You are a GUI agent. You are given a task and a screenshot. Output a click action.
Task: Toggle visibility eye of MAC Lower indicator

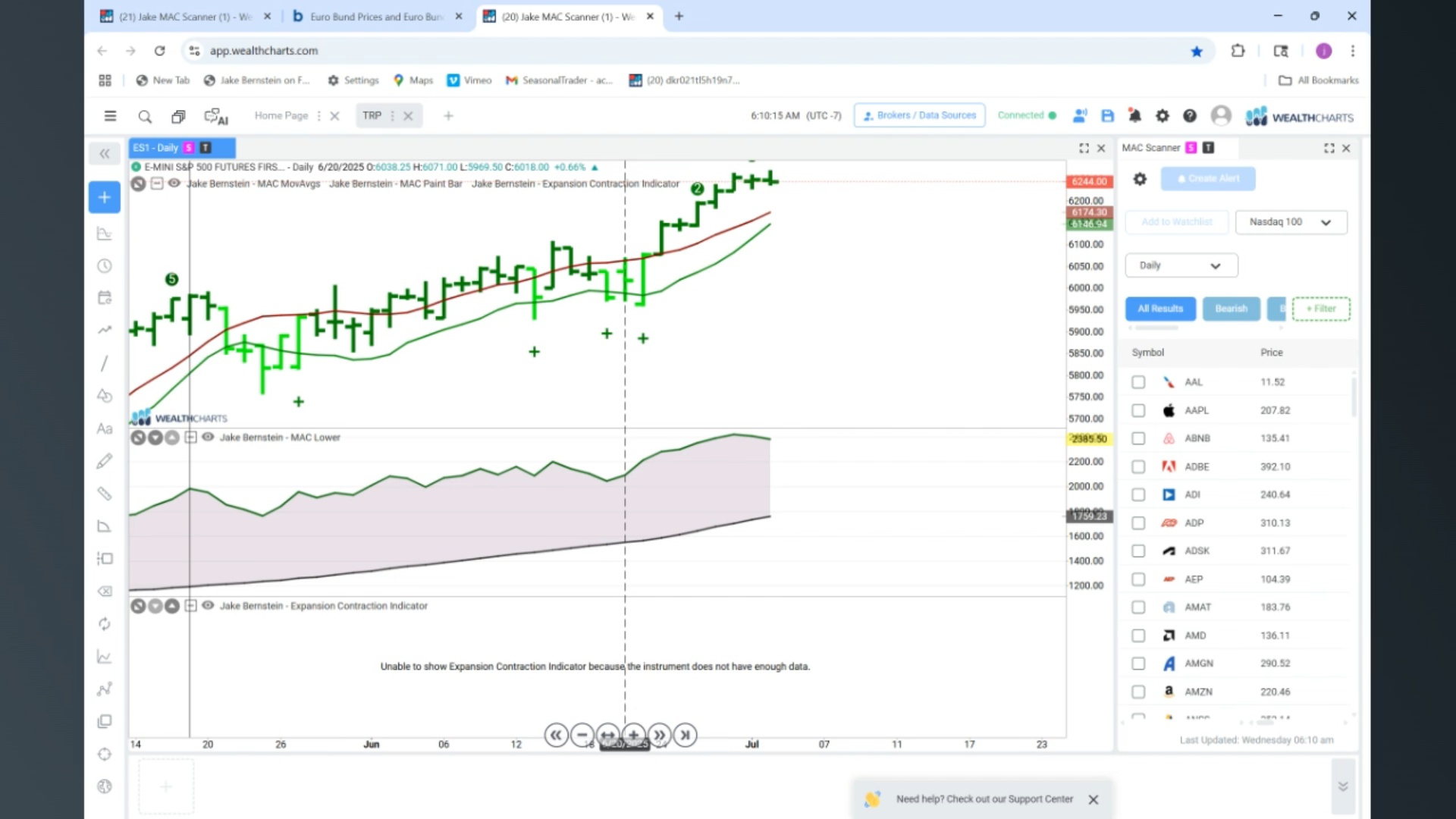coord(208,437)
